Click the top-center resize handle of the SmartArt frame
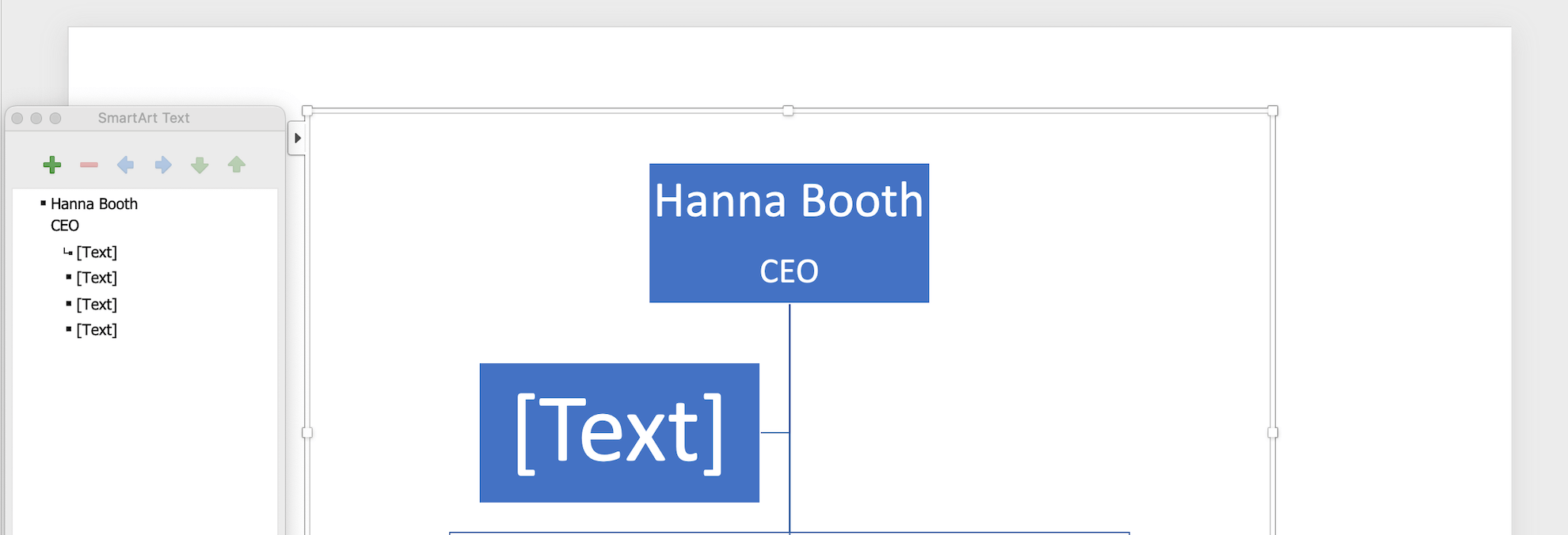This screenshot has width=1568, height=535. coord(789,112)
